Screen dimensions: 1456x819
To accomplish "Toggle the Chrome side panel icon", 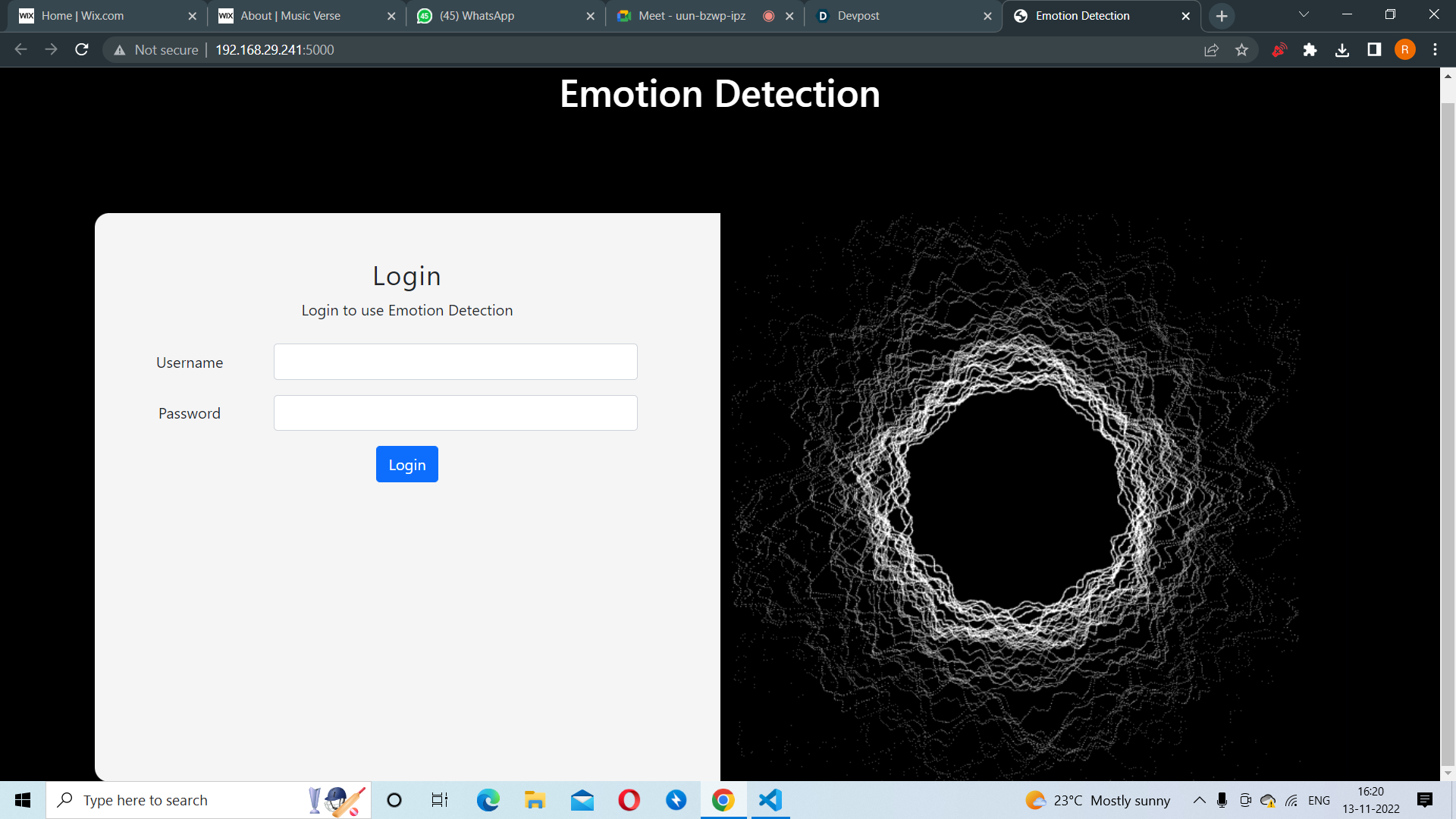I will click(x=1374, y=50).
